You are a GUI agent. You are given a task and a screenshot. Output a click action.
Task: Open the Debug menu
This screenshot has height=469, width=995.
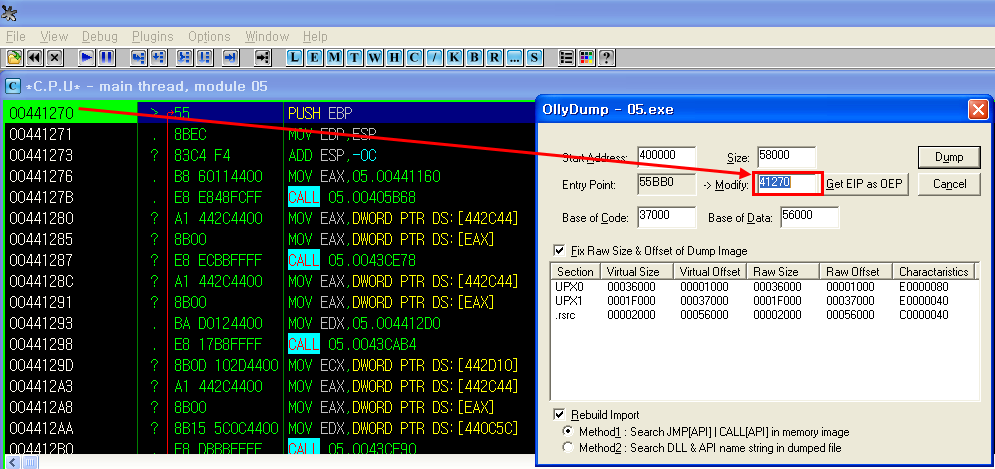click(x=100, y=36)
